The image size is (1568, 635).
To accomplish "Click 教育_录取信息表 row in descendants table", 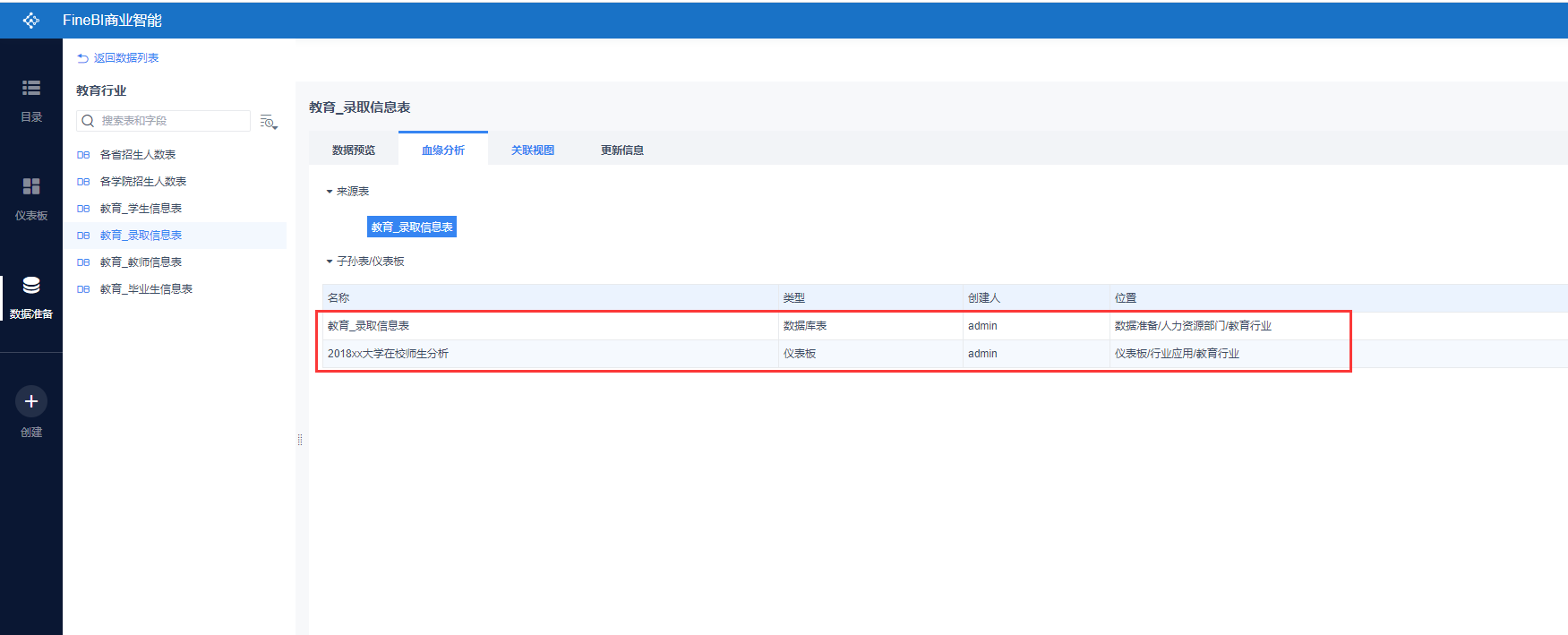I will click(x=368, y=326).
